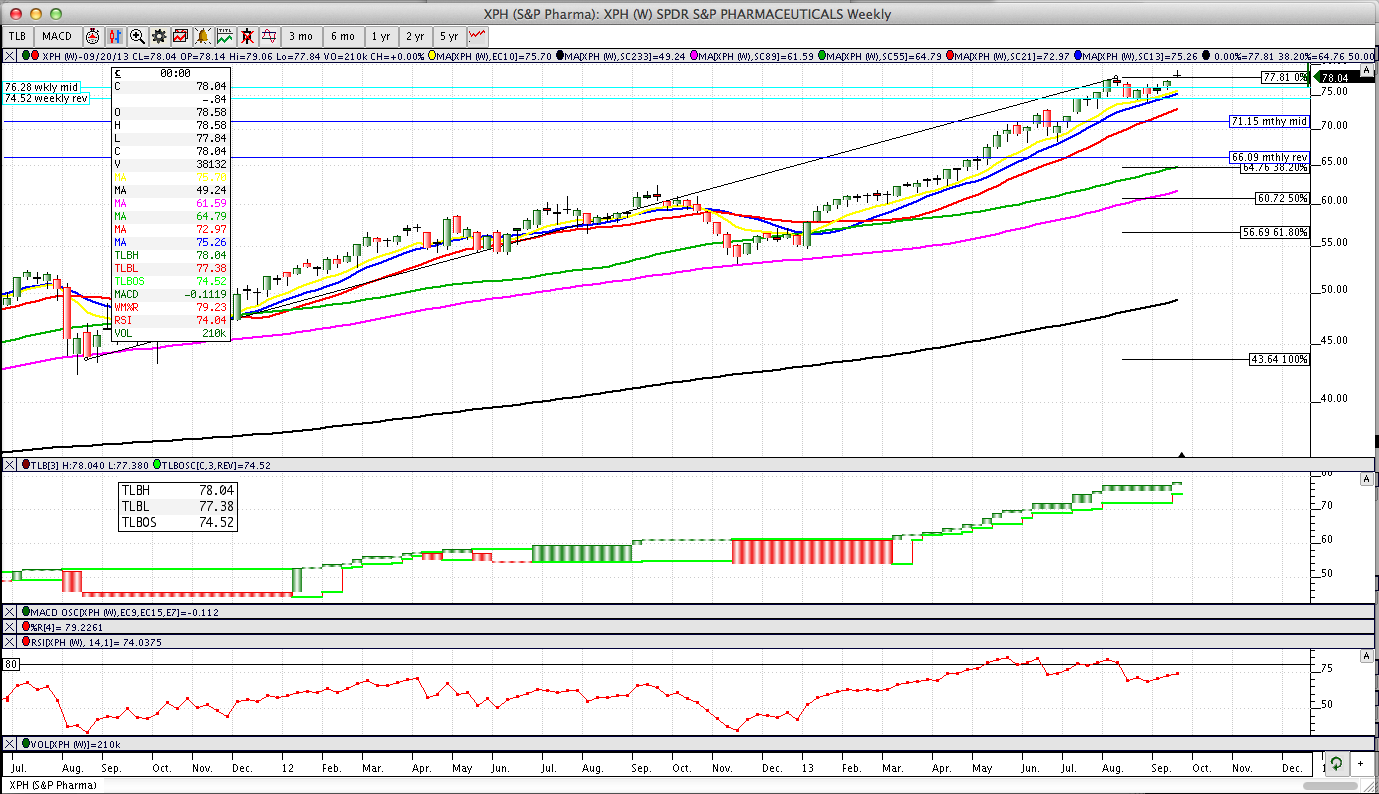Click magenta MA SC89 color dot
Image resolution: width=1379 pixels, height=794 pixels.
pyautogui.click(x=695, y=56)
